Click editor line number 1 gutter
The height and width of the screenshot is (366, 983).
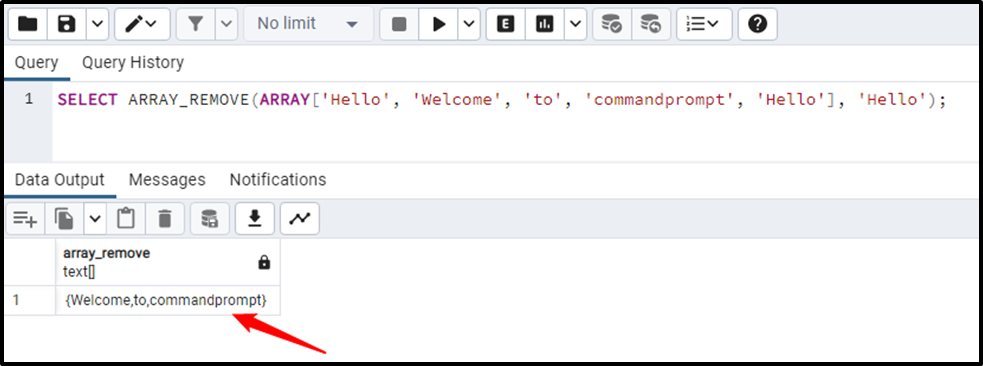click(28, 100)
